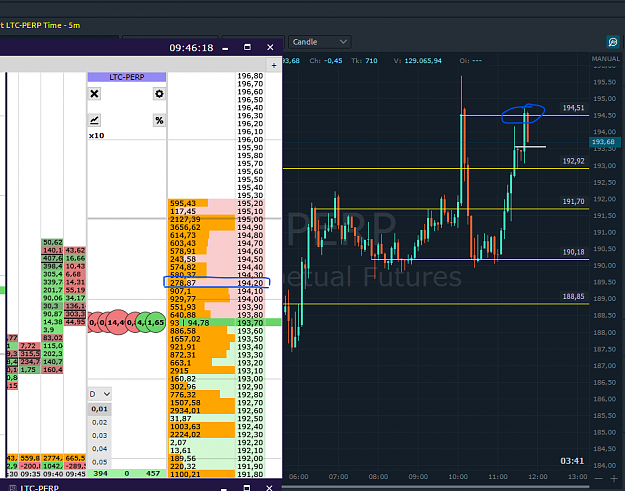Click price 196,80 at the ladder top
The image size is (625, 491).
[x=250, y=76]
